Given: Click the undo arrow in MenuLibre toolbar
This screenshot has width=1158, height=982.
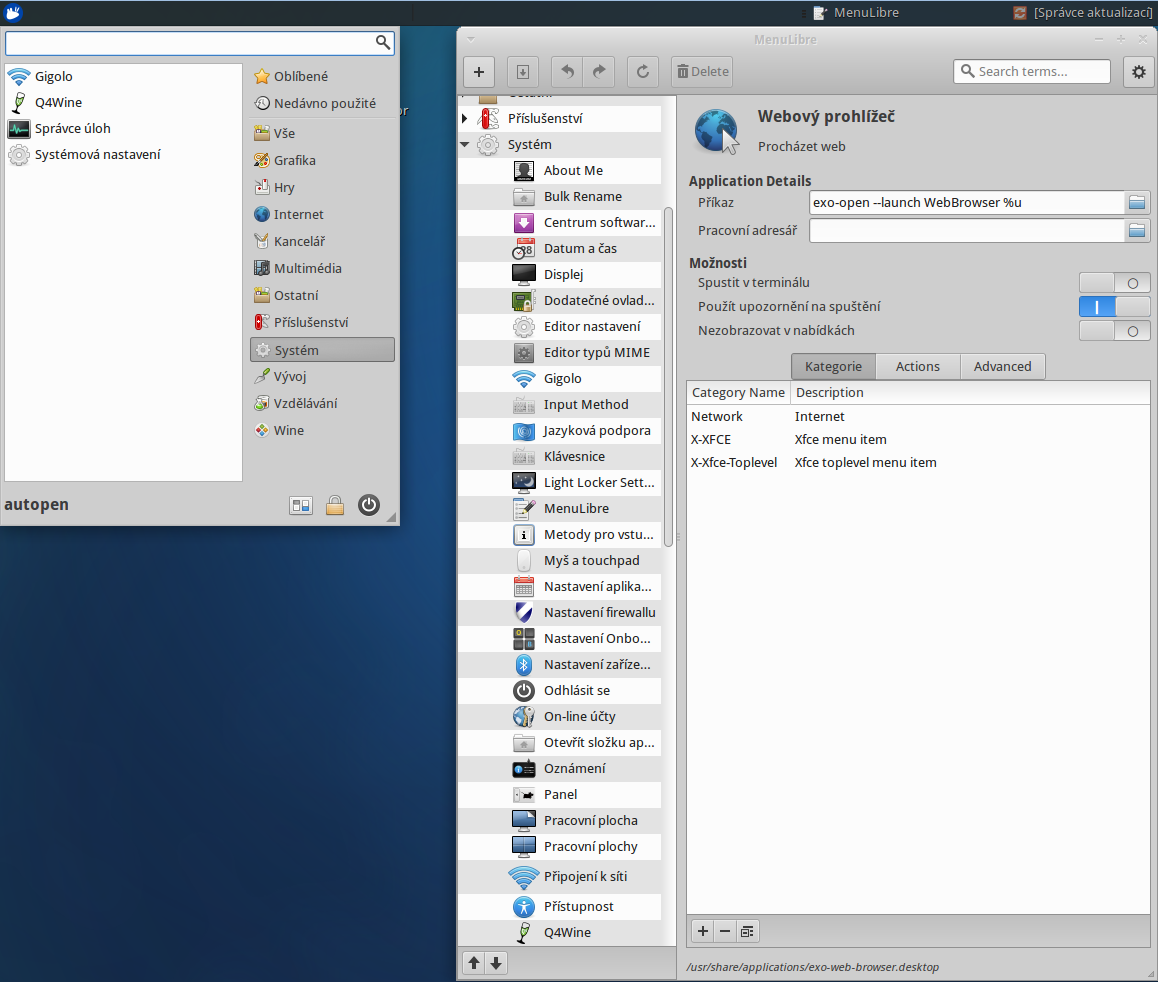Looking at the screenshot, I should (x=567, y=72).
